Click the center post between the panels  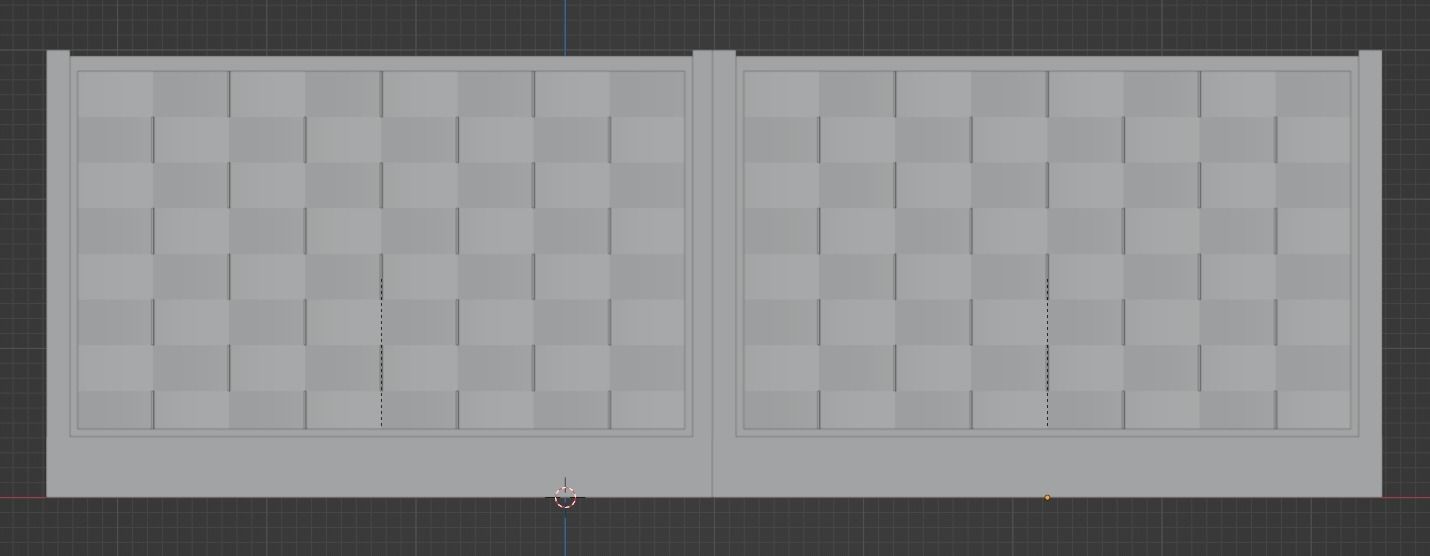coord(714,273)
